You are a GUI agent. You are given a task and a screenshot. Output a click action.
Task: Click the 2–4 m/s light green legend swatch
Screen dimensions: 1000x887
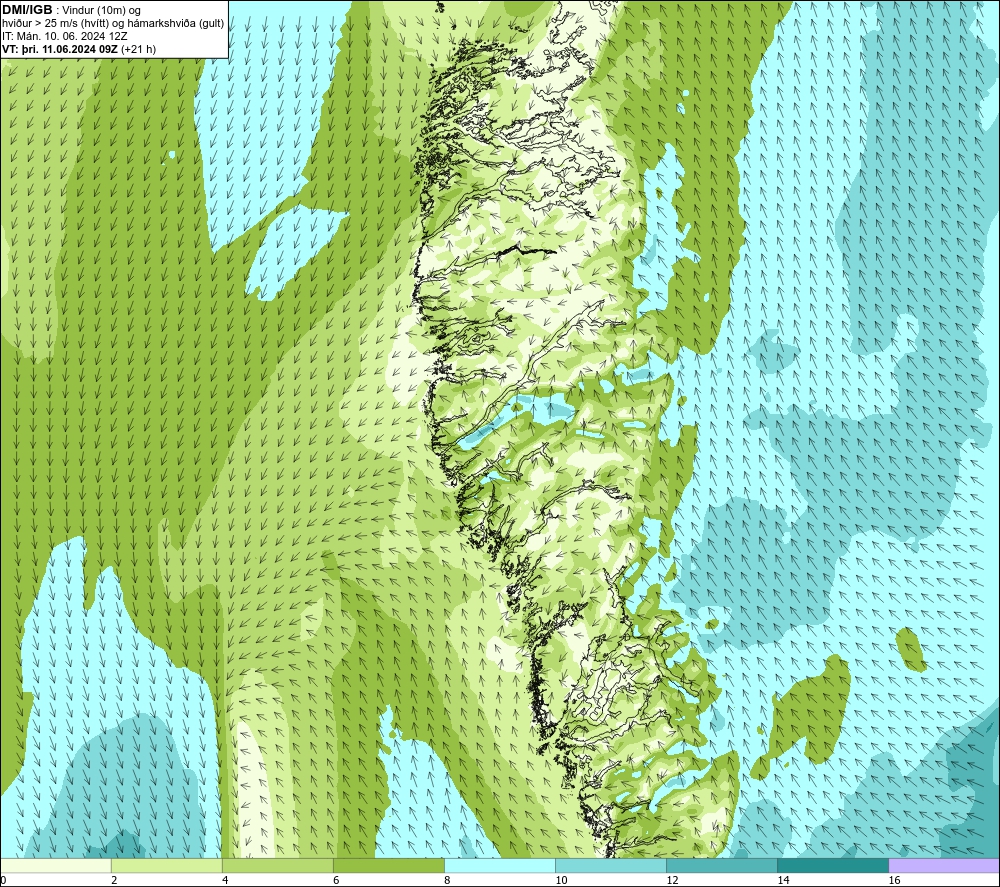pos(167,865)
